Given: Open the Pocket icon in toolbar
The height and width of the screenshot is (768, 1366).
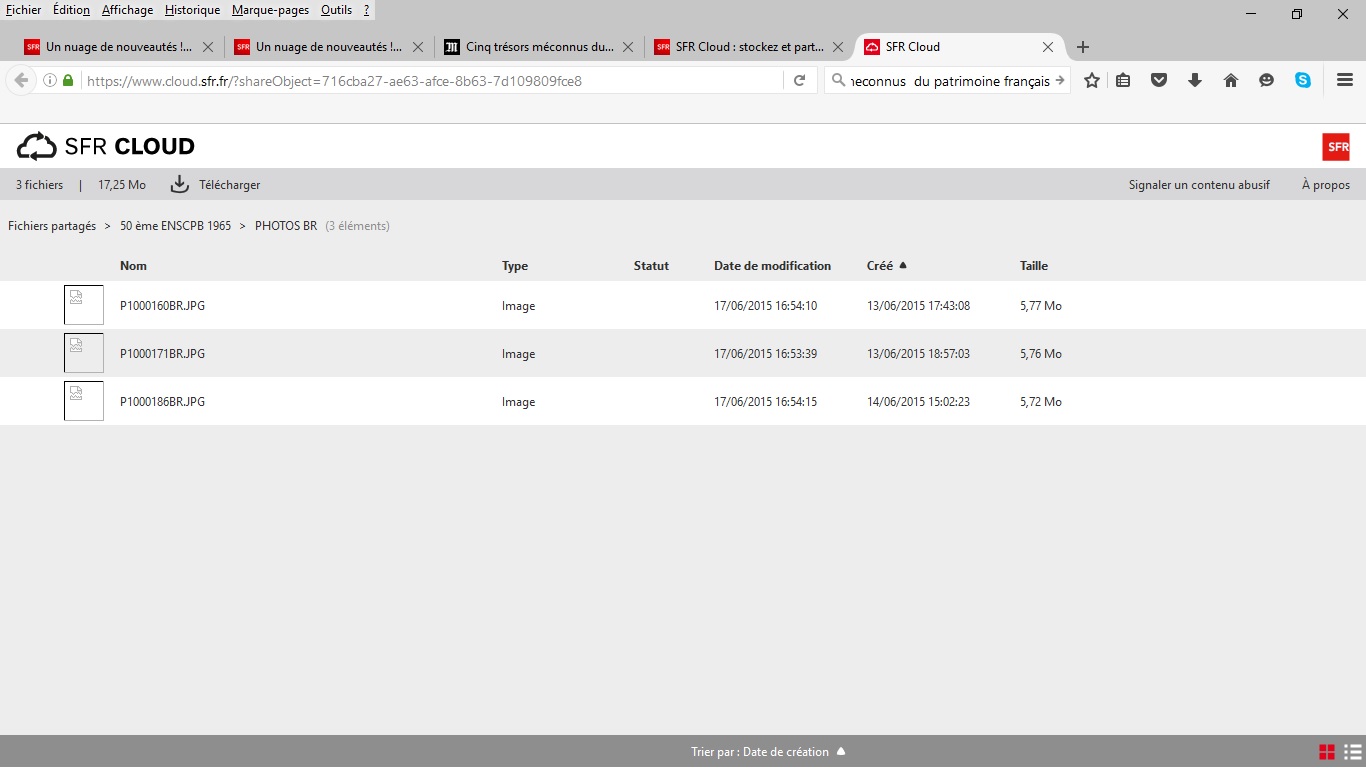Looking at the screenshot, I should click(1159, 81).
